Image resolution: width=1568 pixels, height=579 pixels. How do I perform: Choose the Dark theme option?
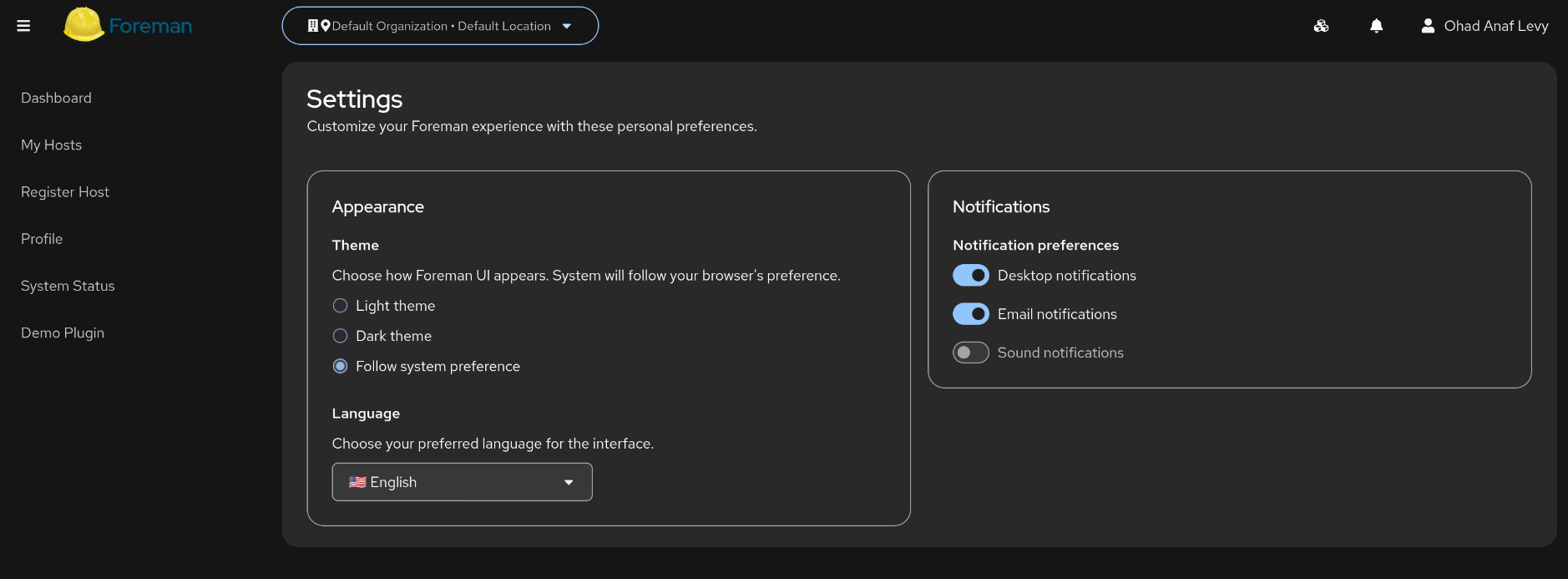[x=340, y=336]
